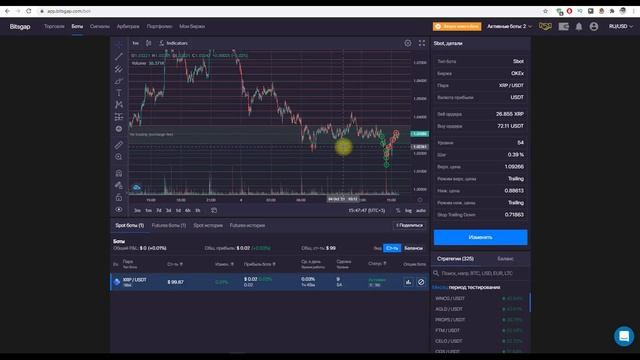Focus the strategies search field
640x360 pixels.
(x=480, y=273)
